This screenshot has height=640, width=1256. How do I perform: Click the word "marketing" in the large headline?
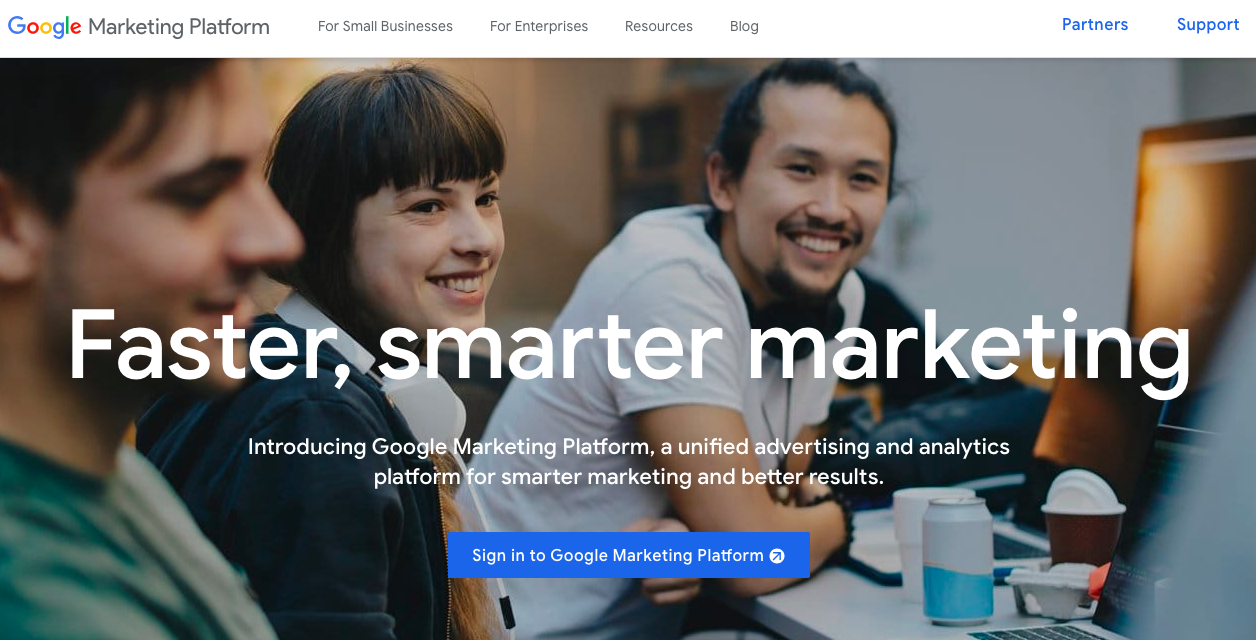pos(969,348)
